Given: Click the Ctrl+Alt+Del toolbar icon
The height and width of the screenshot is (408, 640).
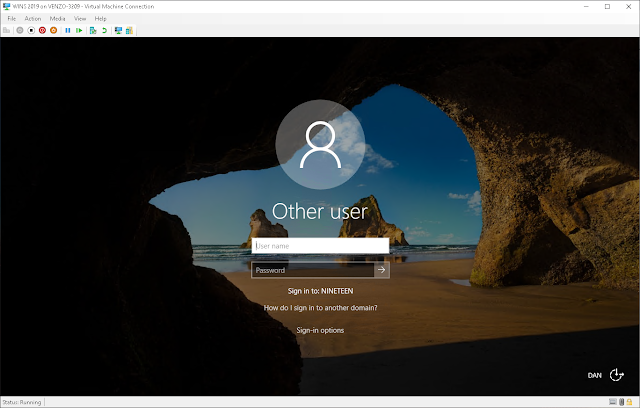Looking at the screenshot, I should click(x=7, y=31).
